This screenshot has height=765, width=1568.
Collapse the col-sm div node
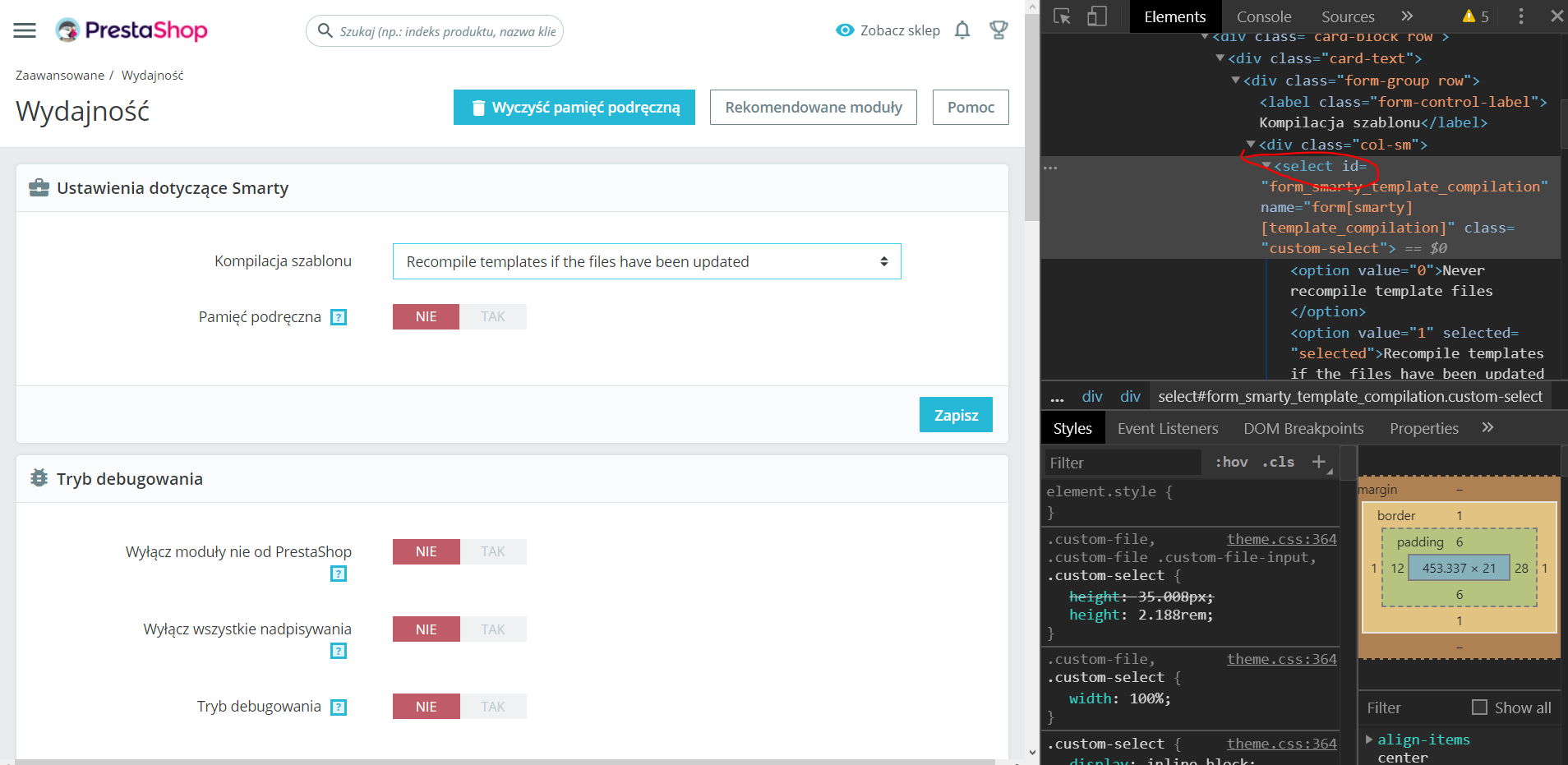(1251, 145)
